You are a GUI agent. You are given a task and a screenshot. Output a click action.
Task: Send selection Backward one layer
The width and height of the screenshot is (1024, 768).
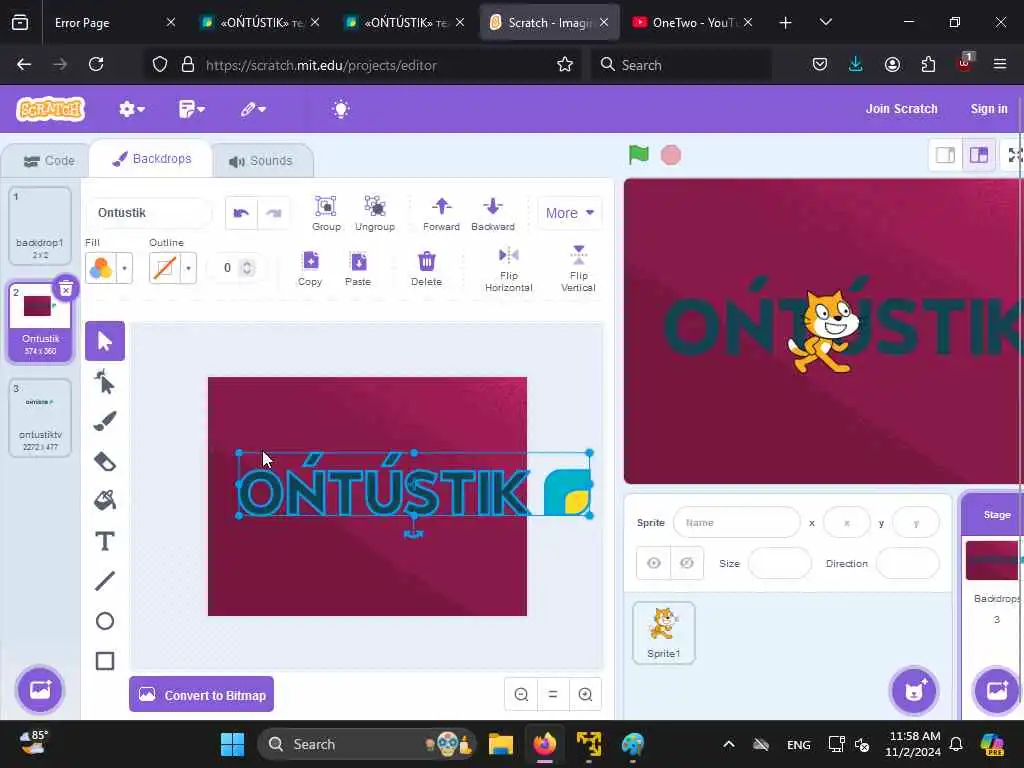click(x=493, y=213)
